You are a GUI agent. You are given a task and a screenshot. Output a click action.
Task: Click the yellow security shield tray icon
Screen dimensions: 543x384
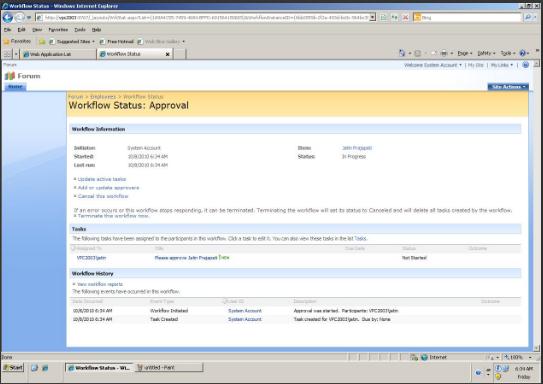pos(498,376)
